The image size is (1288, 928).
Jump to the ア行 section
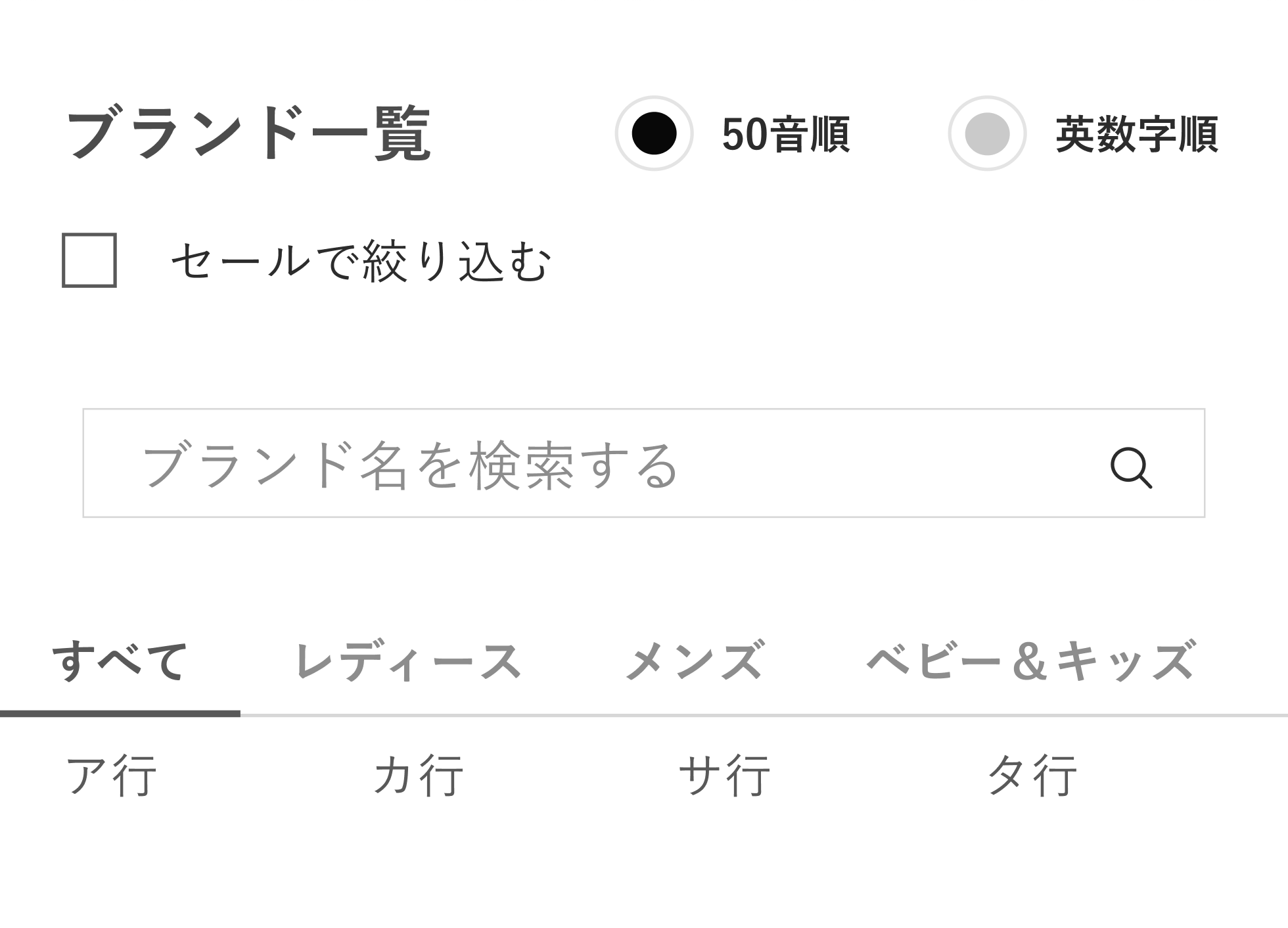point(111,776)
